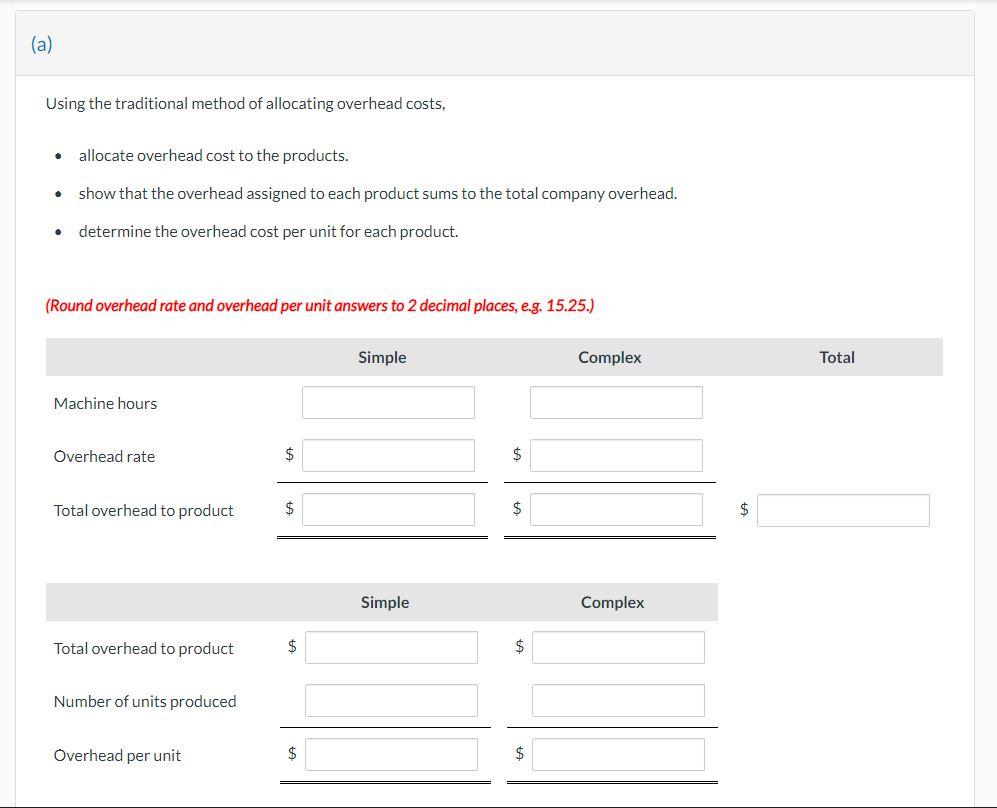
Task: Focus the Simple Overhead per unit field
Action: (391, 754)
